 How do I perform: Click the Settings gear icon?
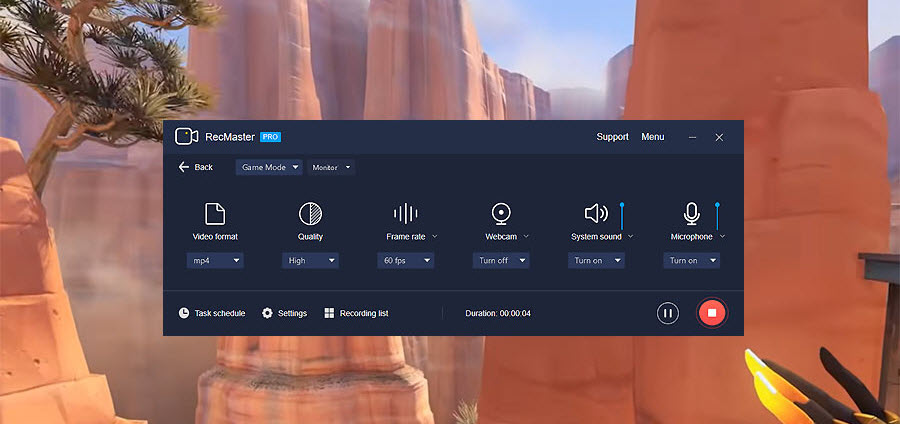(267, 313)
